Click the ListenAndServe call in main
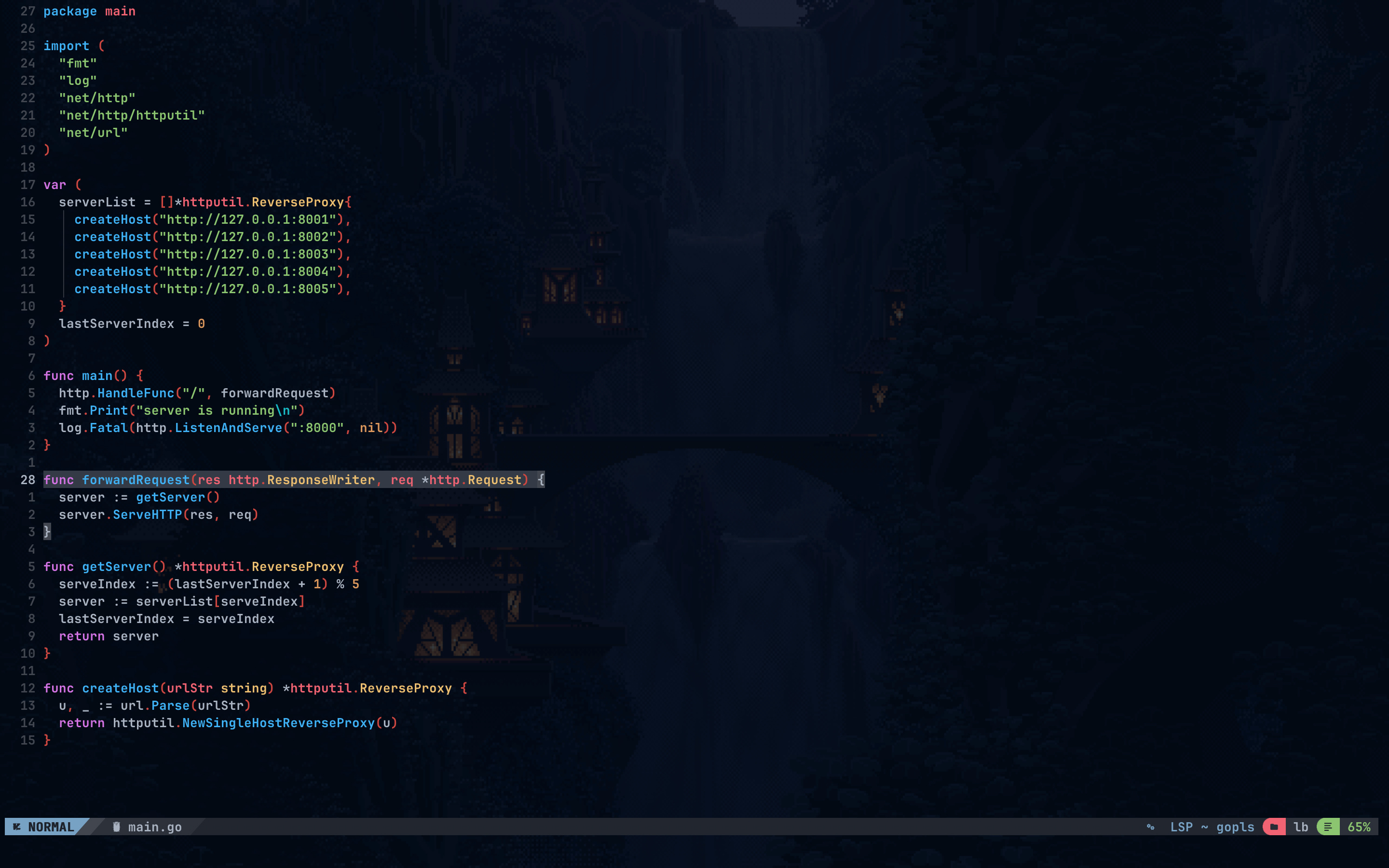Screen dimensions: 1389x868 (x=228, y=428)
